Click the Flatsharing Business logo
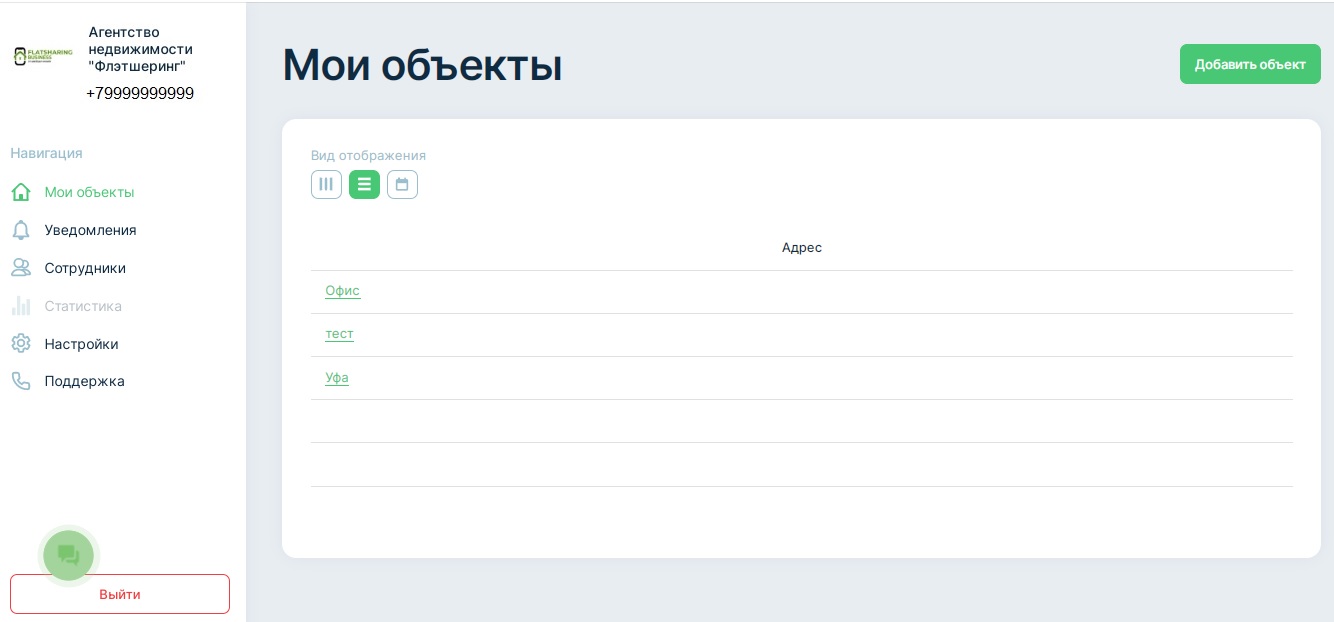1334x622 pixels. pos(43,56)
